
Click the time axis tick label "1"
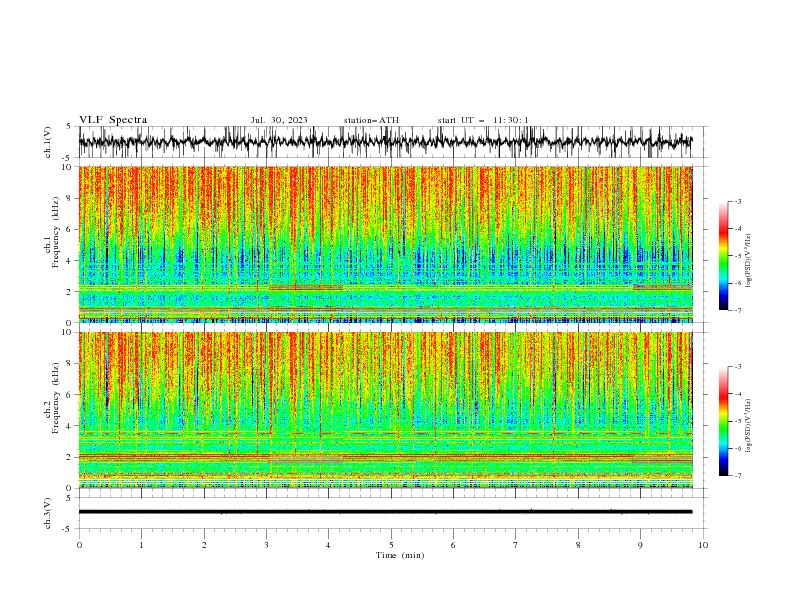(x=141, y=545)
